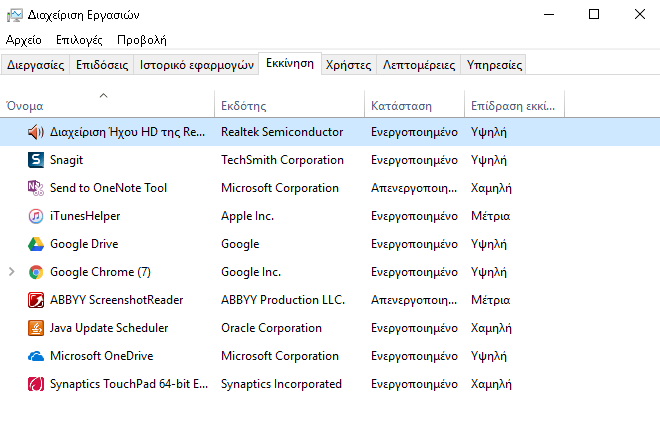Click the Send to OneNote Tool icon
660x433 pixels.
tap(36, 188)
